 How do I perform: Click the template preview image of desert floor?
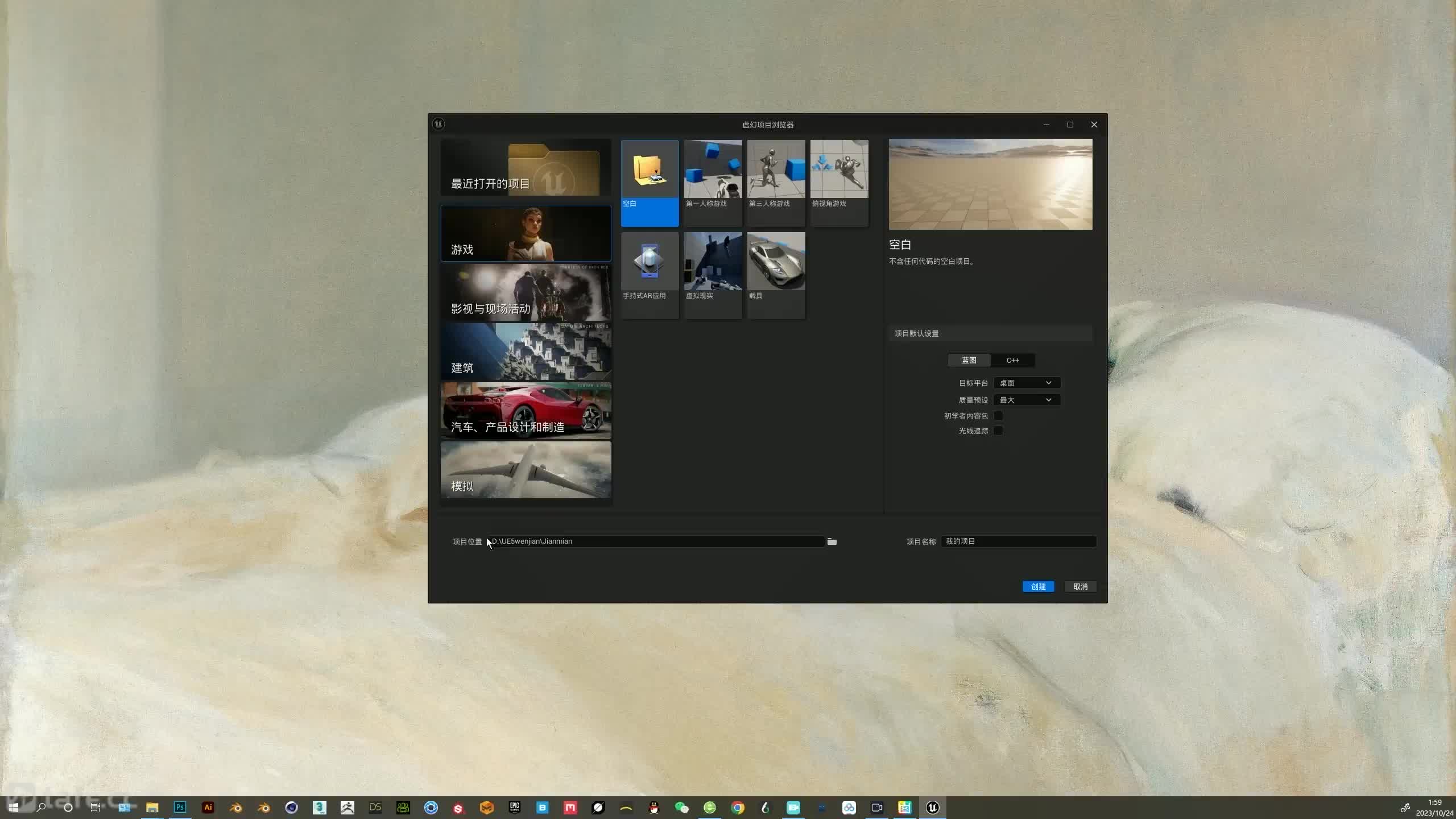point(990,184)
